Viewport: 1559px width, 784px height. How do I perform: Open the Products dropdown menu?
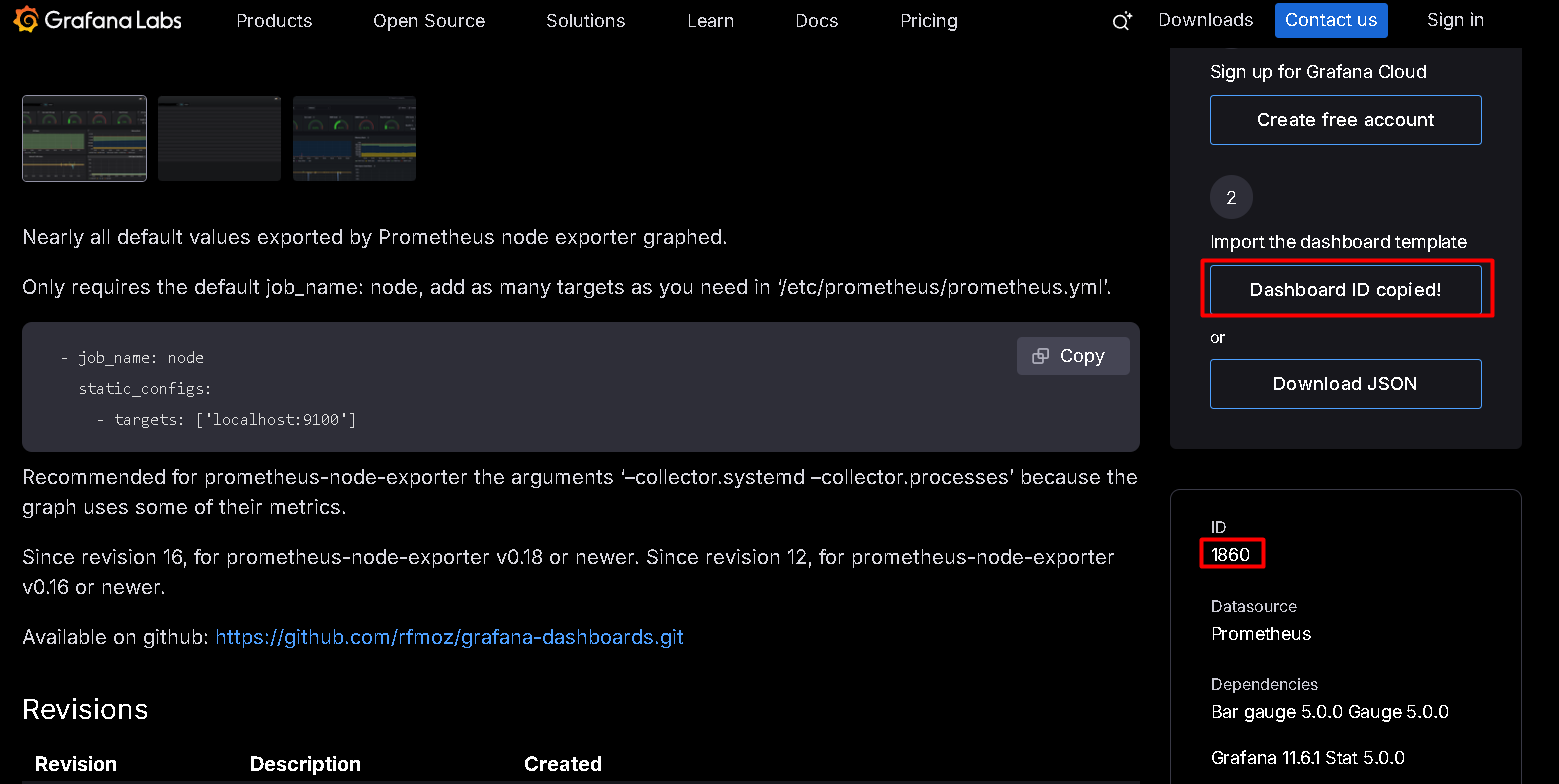pyautogui.click(x=274, y=20)
